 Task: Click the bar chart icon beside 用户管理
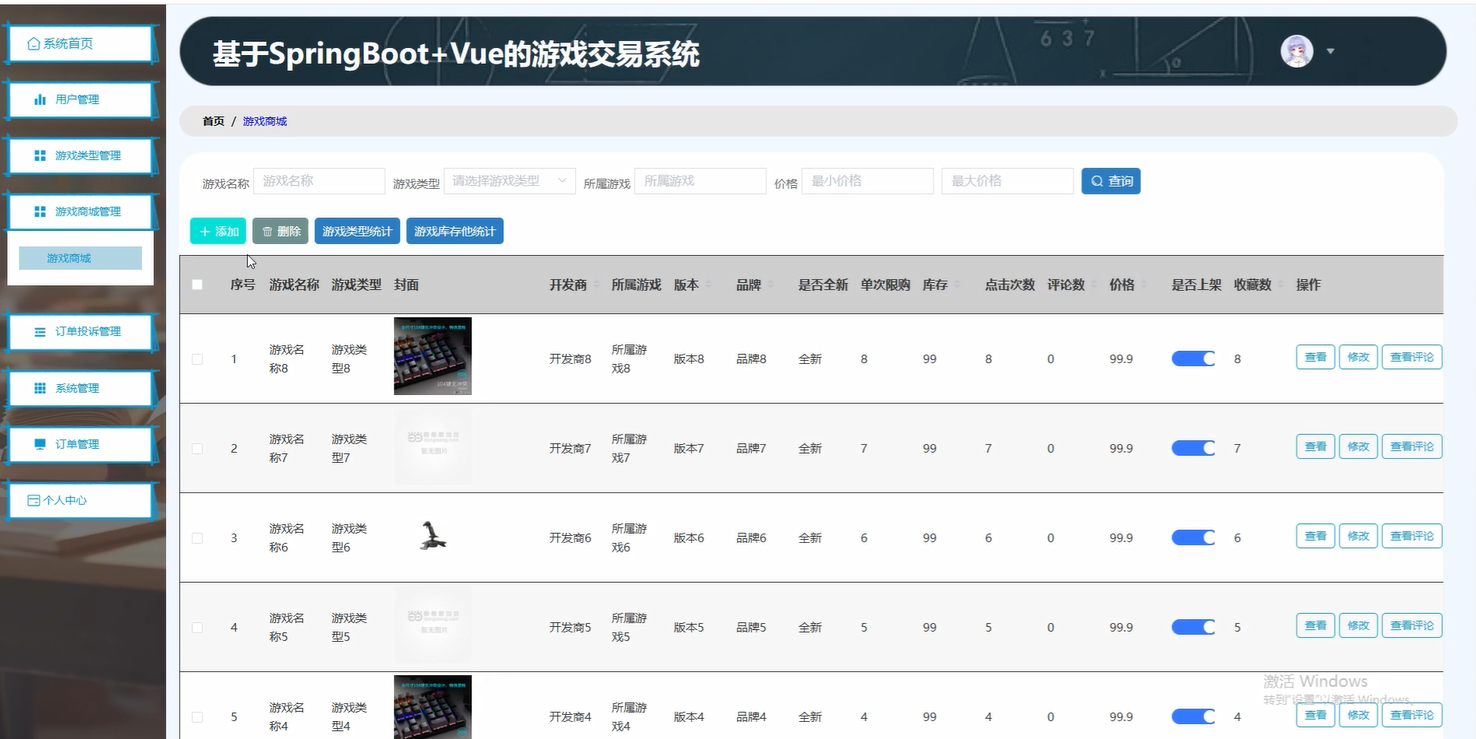(x=40, y=100)
